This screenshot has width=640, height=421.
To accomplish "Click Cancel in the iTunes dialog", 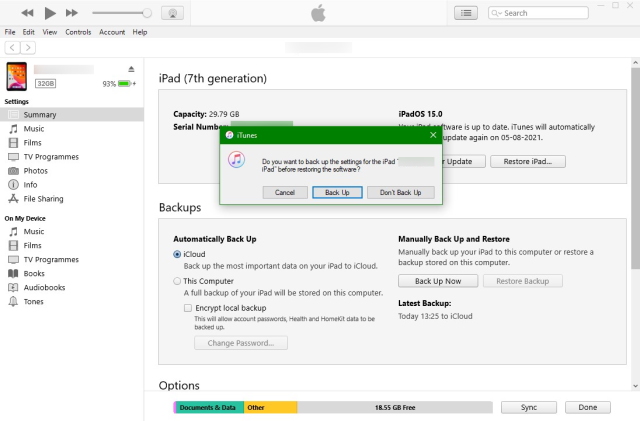I will coord(285,192).
